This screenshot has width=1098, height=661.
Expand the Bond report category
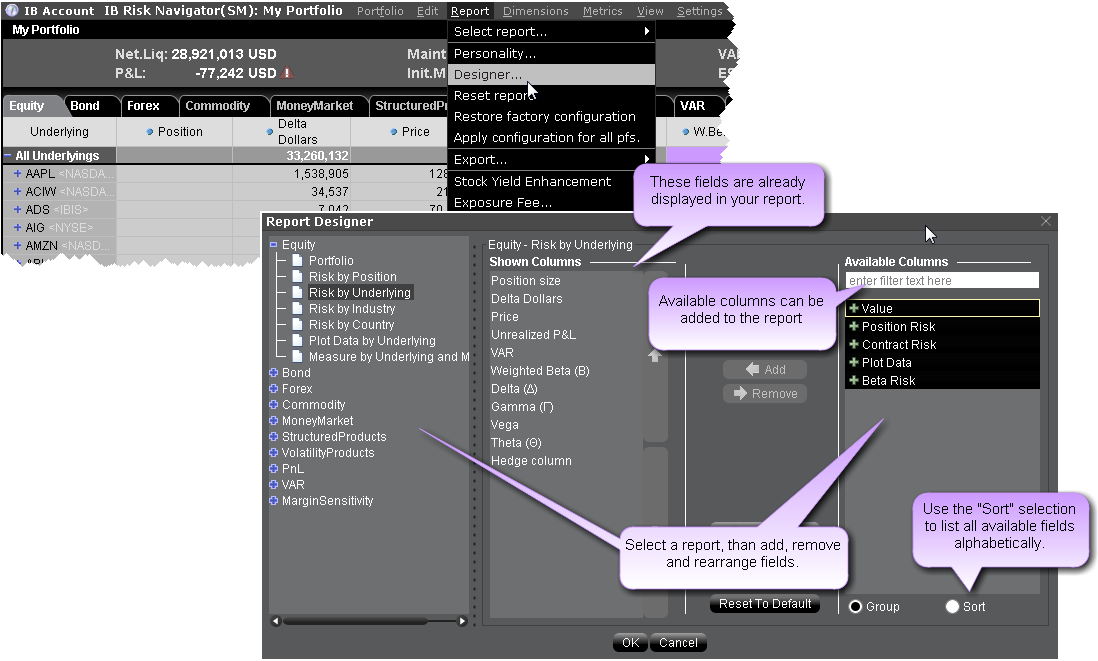point(274,373)
